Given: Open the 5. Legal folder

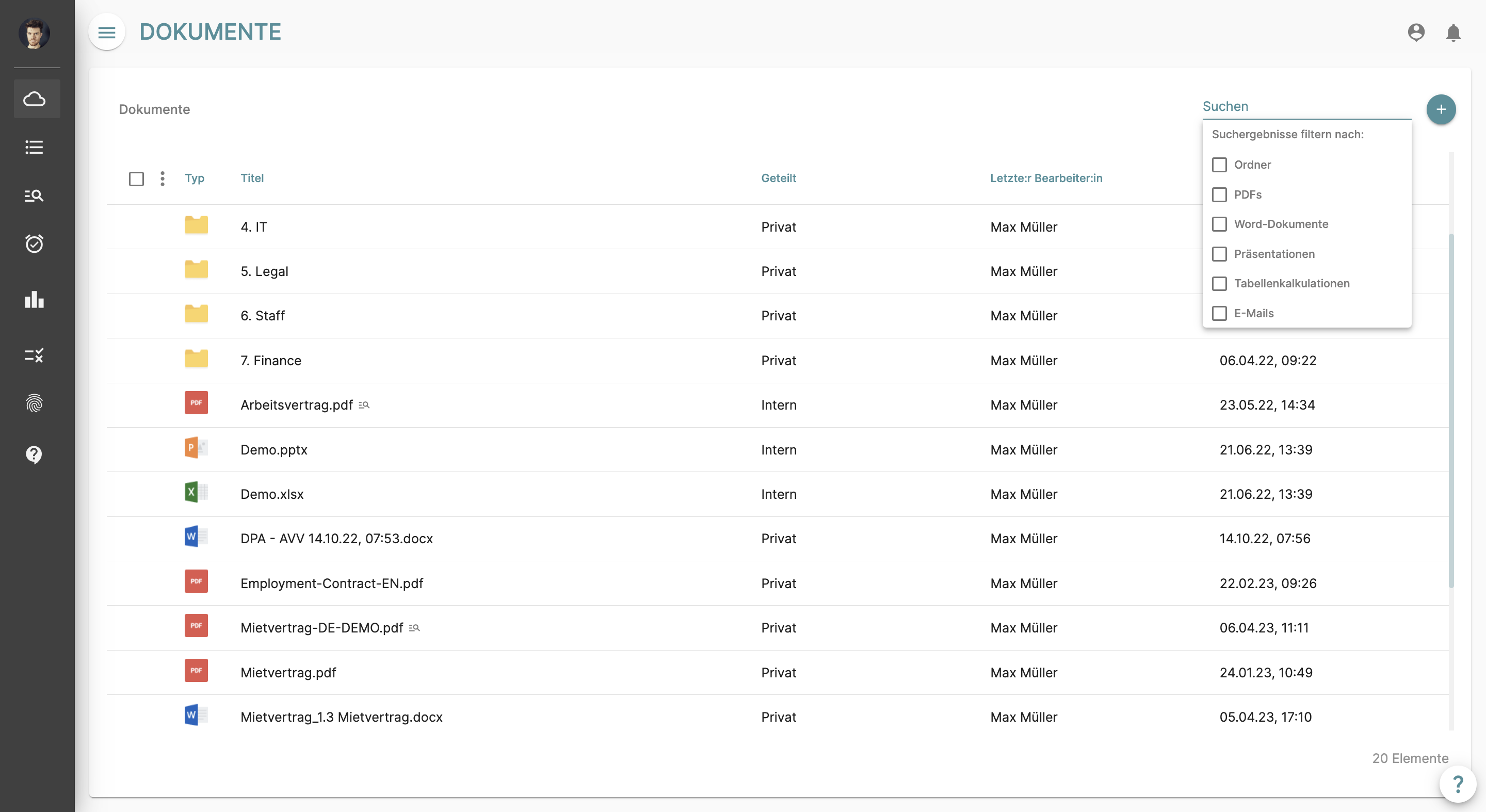Looking at the screenshot, I should click(x=264, y=272).
